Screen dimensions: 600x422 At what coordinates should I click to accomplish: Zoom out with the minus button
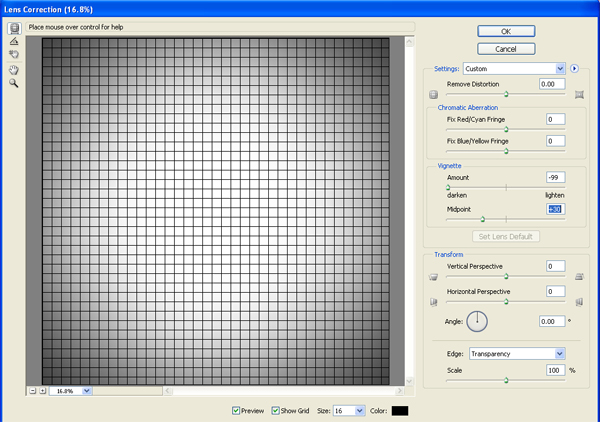[x=33, y=391]
